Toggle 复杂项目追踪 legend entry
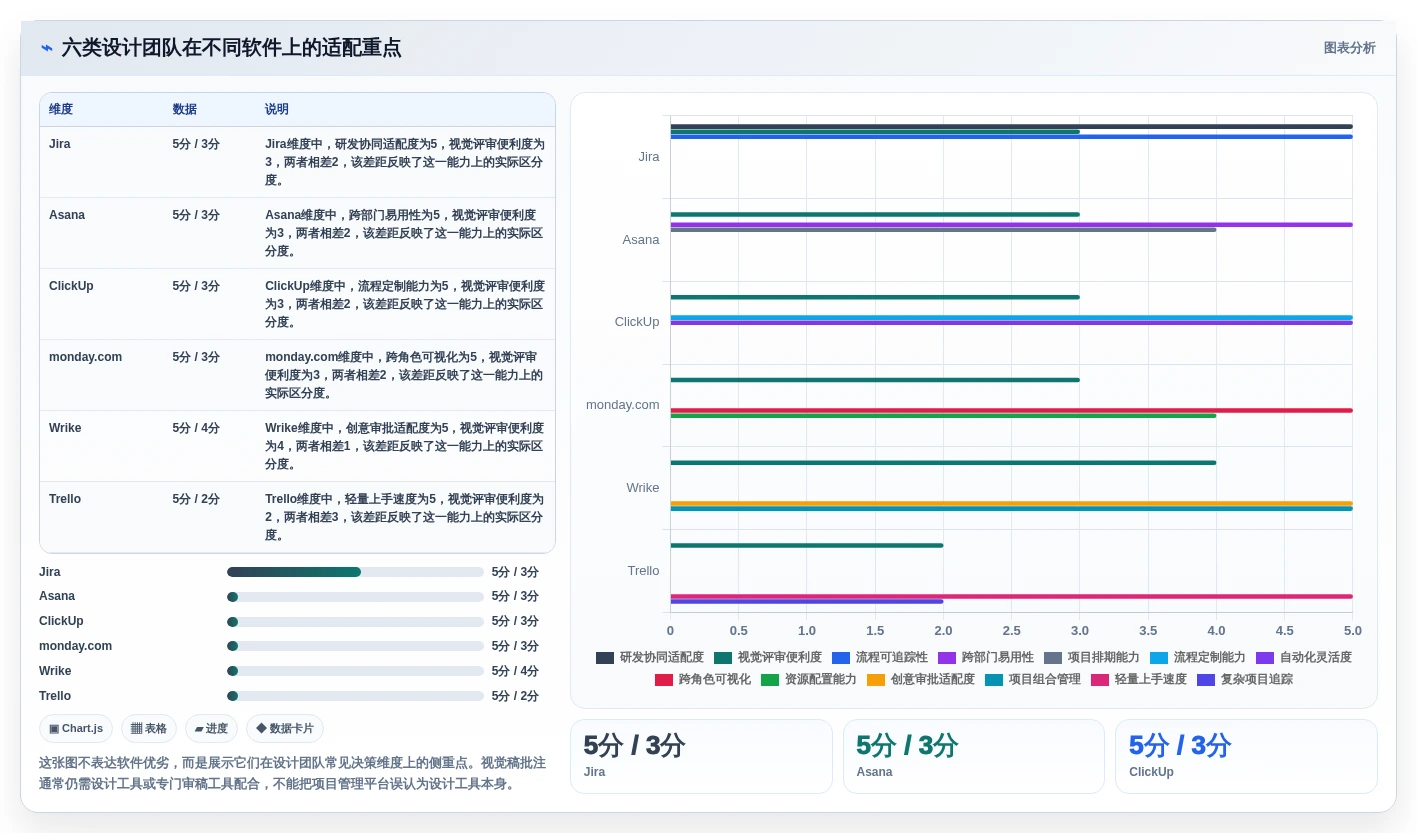1417x833 pixels. coord(1245,679)
